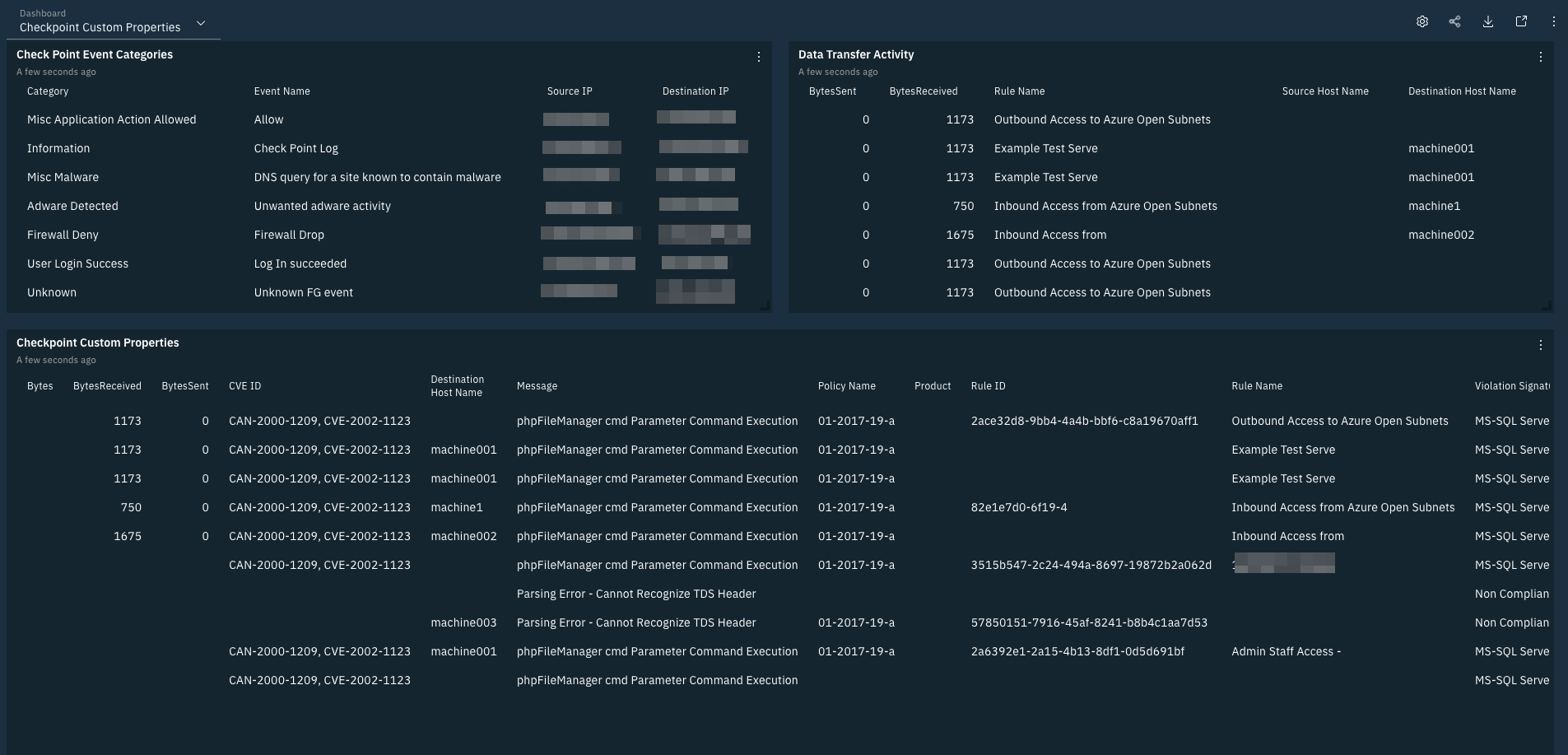The image size is (1568, 755).
Task: Click resize handle of Data Transfer Activity
Action: pyautogui.click(x=1546, y=305)
